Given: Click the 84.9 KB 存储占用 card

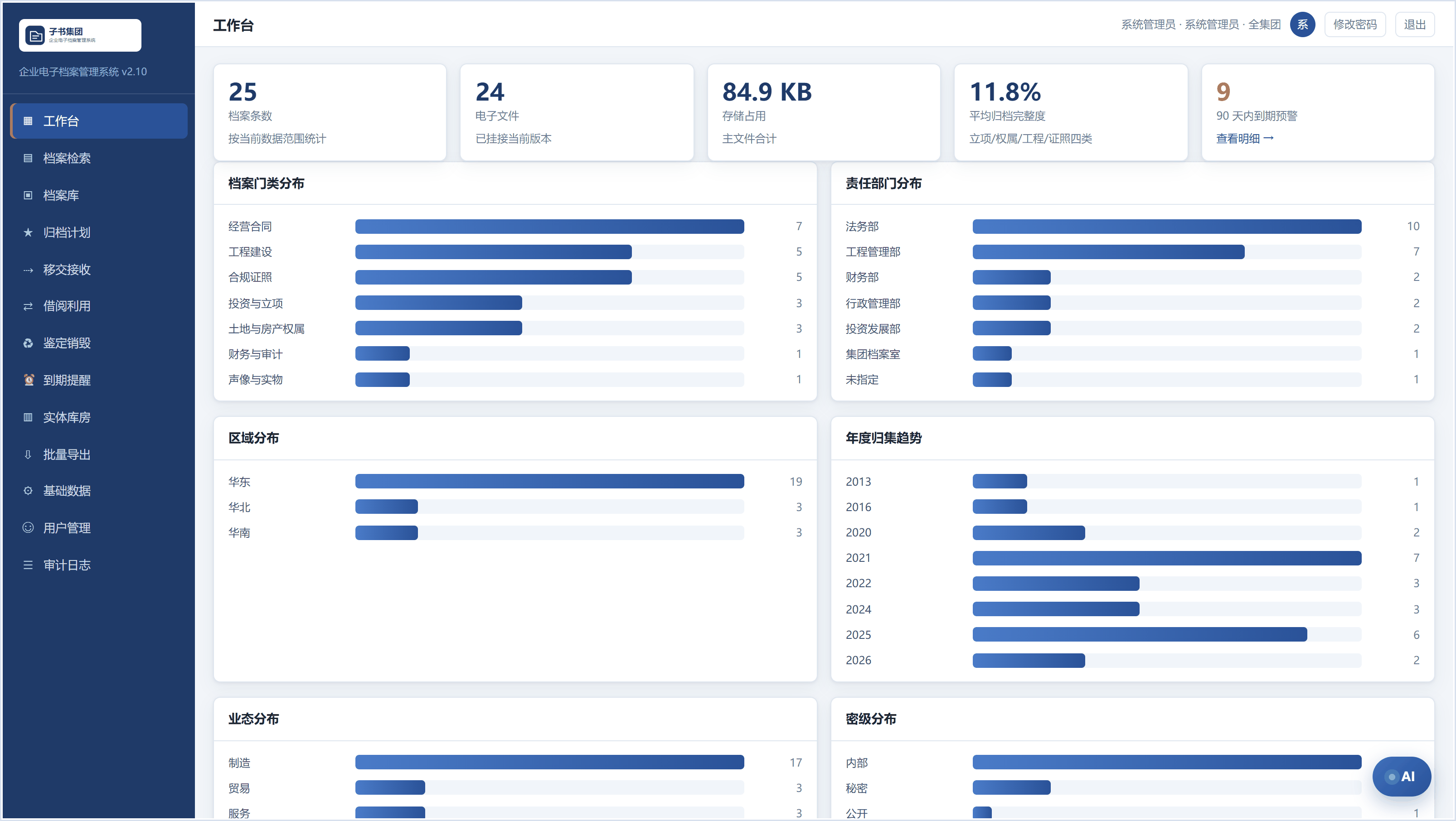Looking at the screenshot, I should click(824, 112).
